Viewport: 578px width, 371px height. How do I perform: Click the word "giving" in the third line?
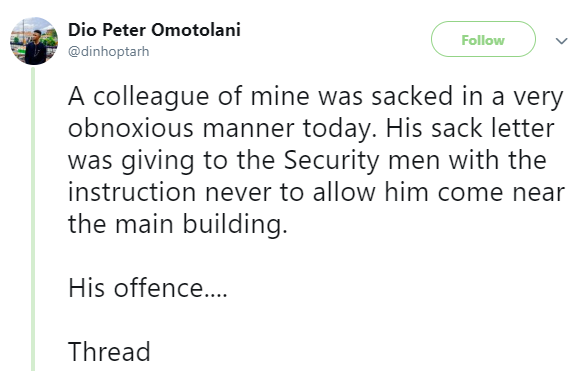tap(158, 161)
